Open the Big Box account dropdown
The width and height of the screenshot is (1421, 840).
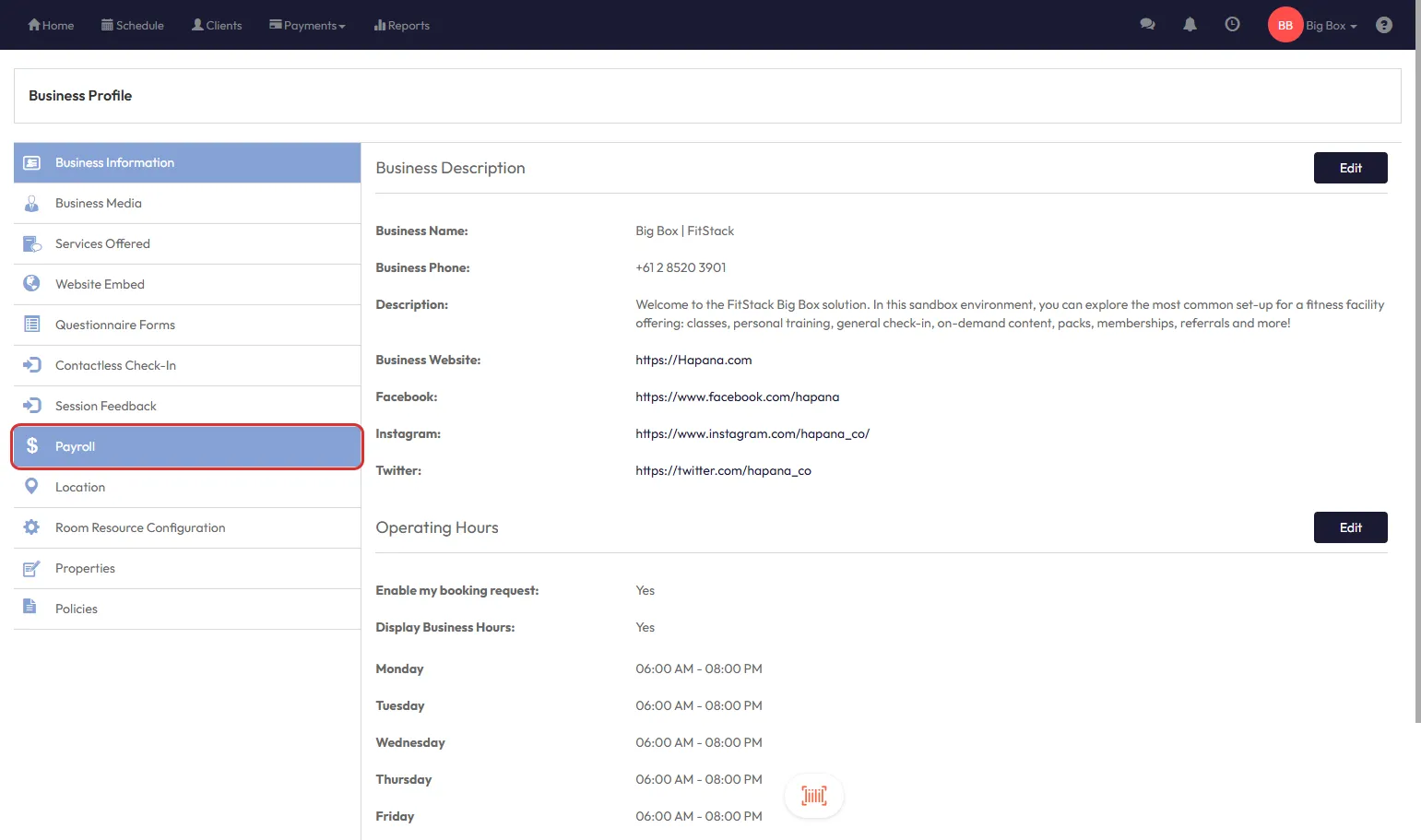[1331, 25]
